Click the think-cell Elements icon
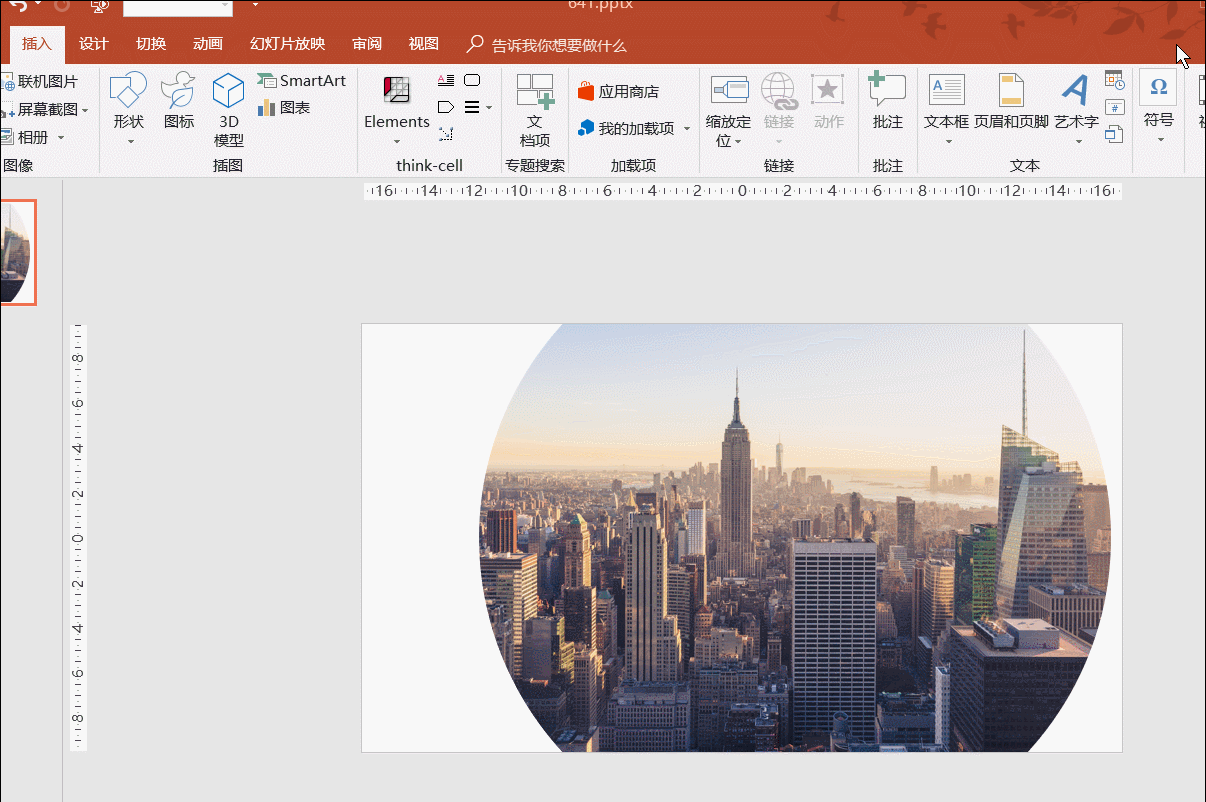 point(397,91)
